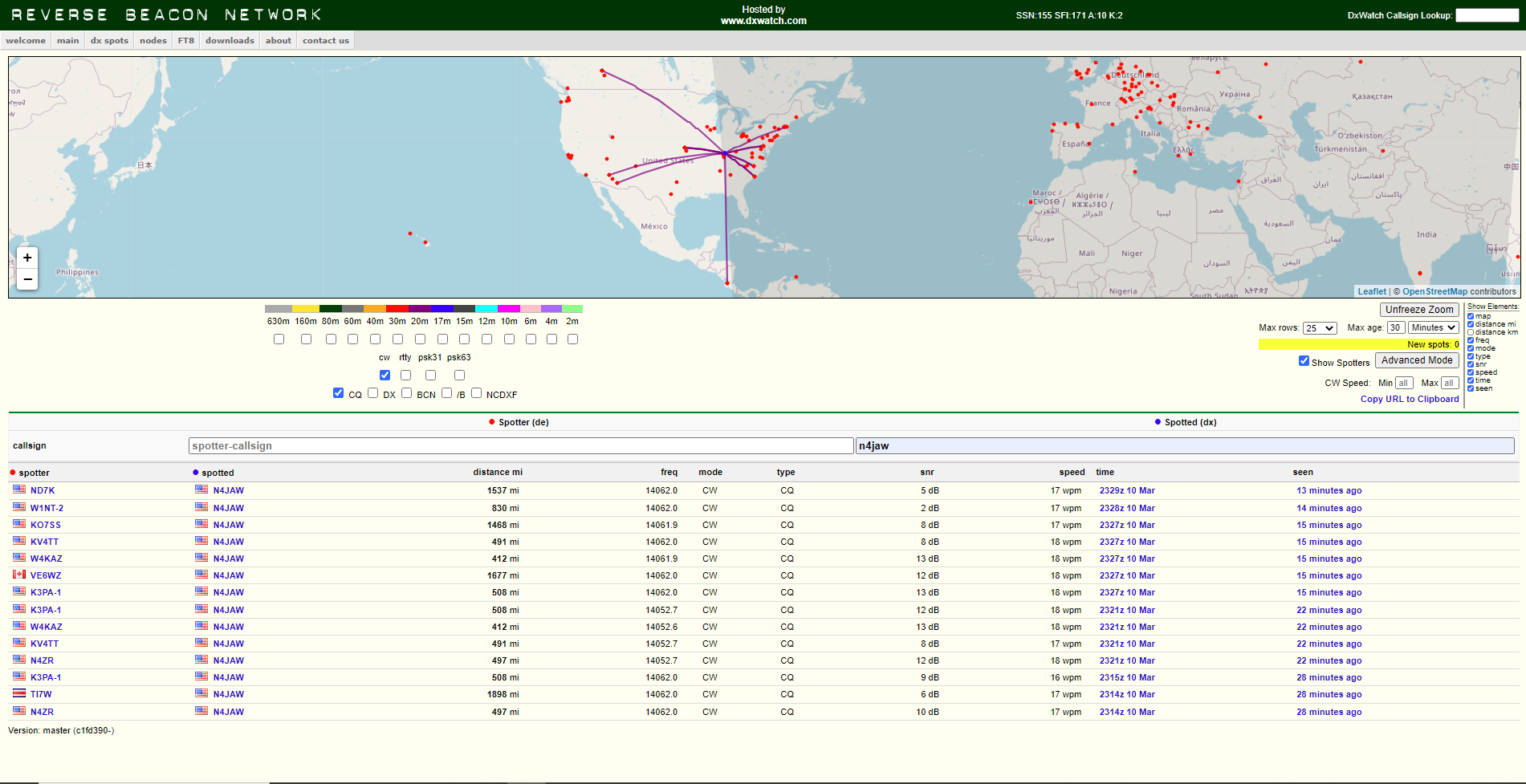
Task: Click the yellow New spots bar
Action: pos(1359,344)
